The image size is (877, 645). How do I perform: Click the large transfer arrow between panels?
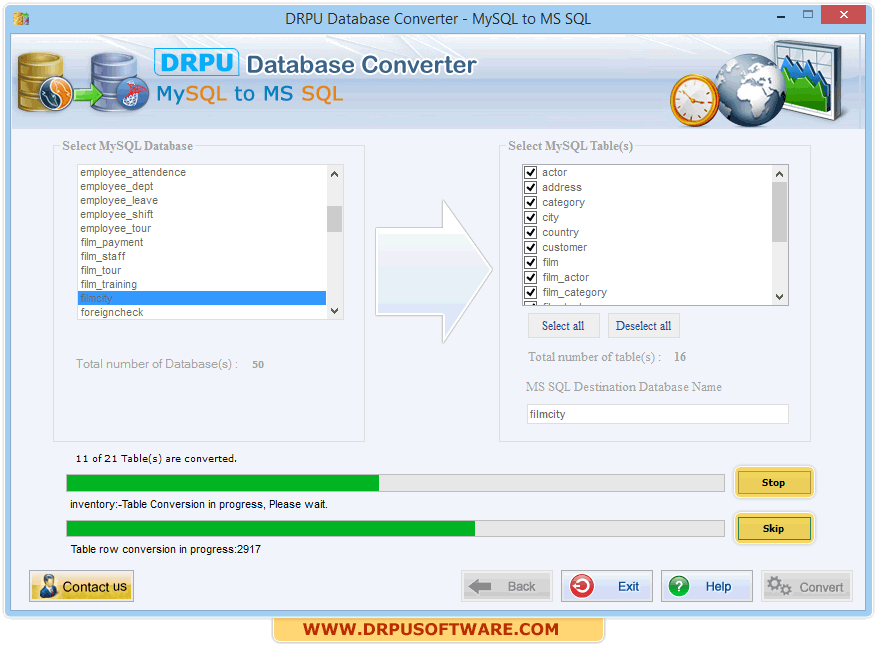(x=434, y=271)
